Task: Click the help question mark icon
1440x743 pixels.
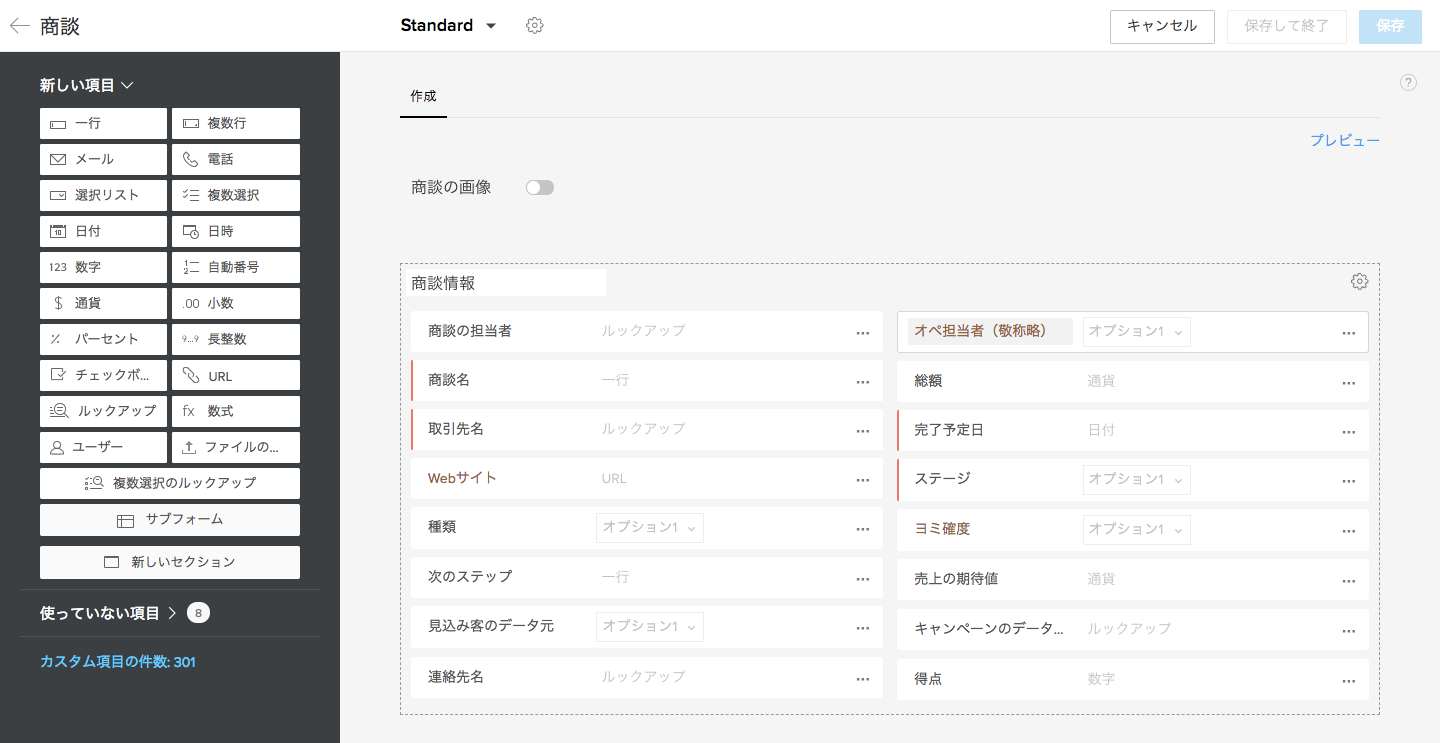Action: pyautogui.click(x=1408, y=83)
